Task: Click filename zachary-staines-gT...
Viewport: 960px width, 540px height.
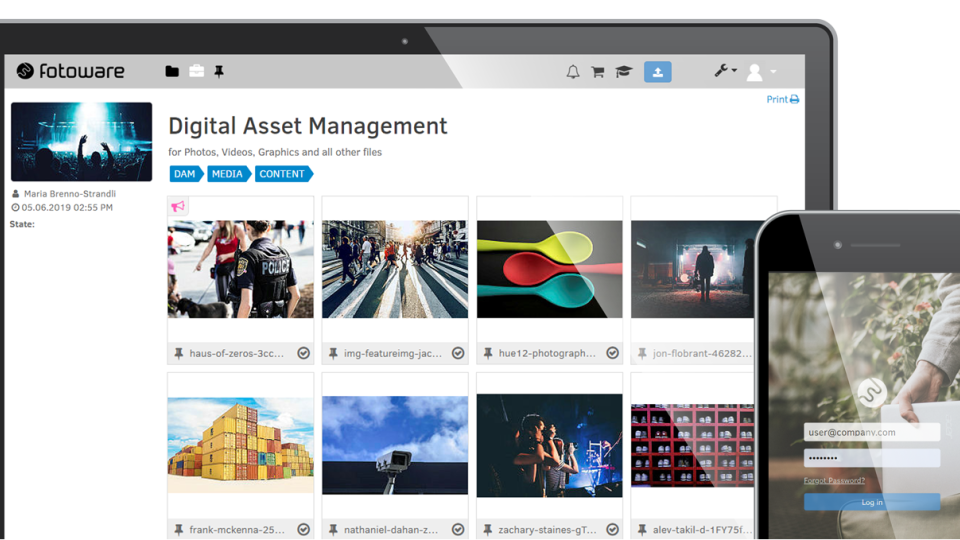Action: coord(547,530)
